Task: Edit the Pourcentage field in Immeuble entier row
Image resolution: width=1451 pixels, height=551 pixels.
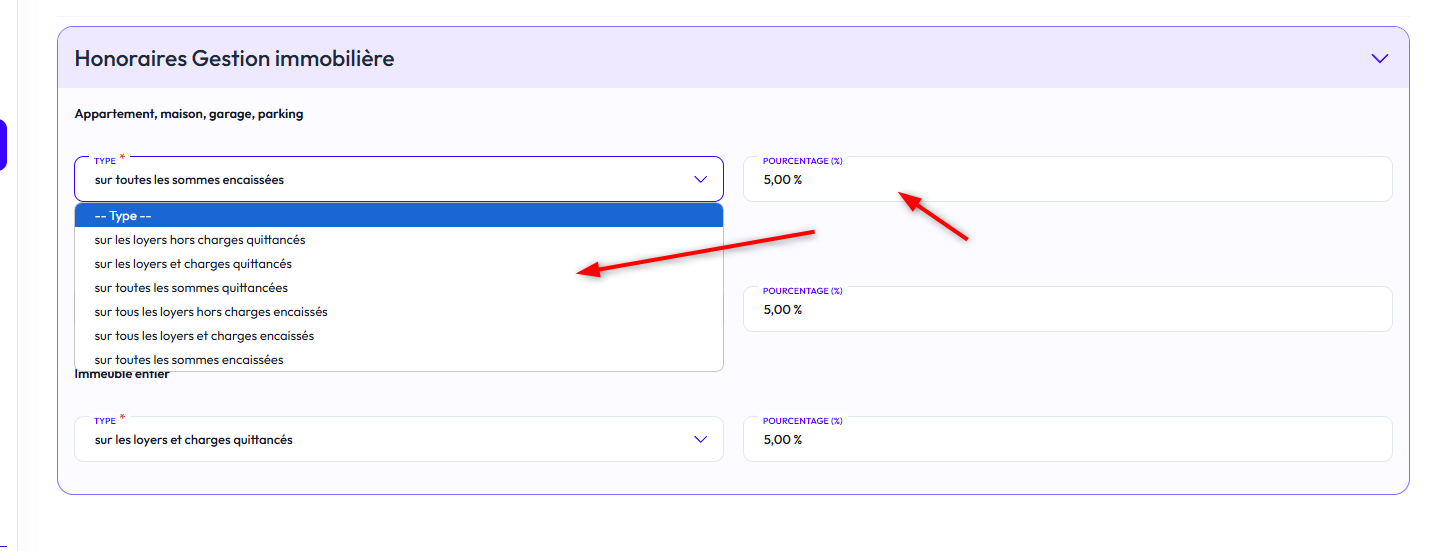Action: tap(1067, 440)
